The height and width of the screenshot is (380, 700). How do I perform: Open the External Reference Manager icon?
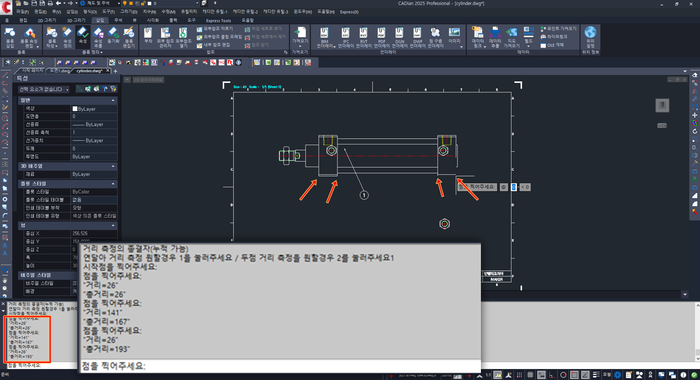165,38
